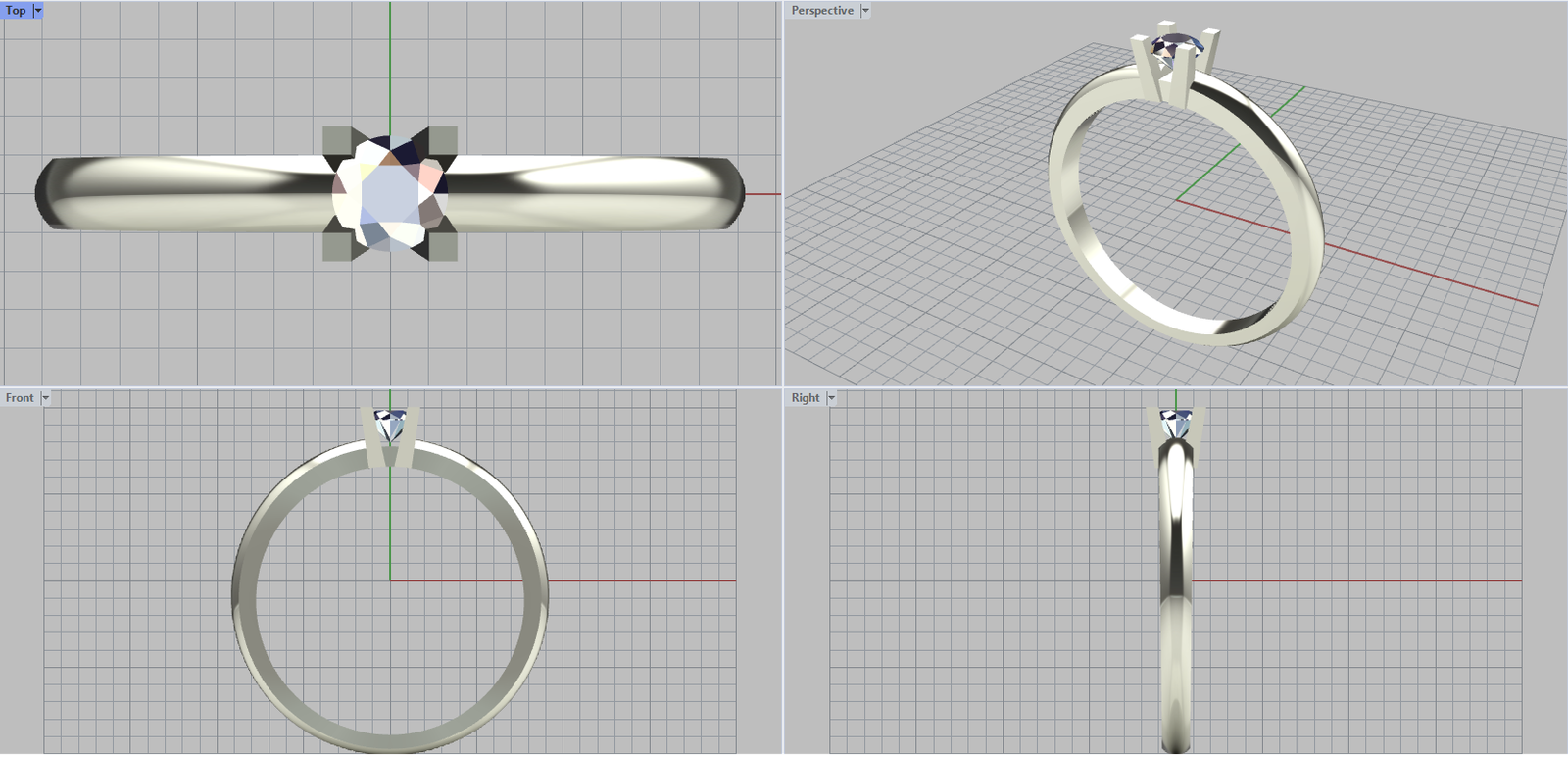This screenshot has width=1568, height=757.
Task: Expand the Front viewport menu arrow
Action: (45, 398)
